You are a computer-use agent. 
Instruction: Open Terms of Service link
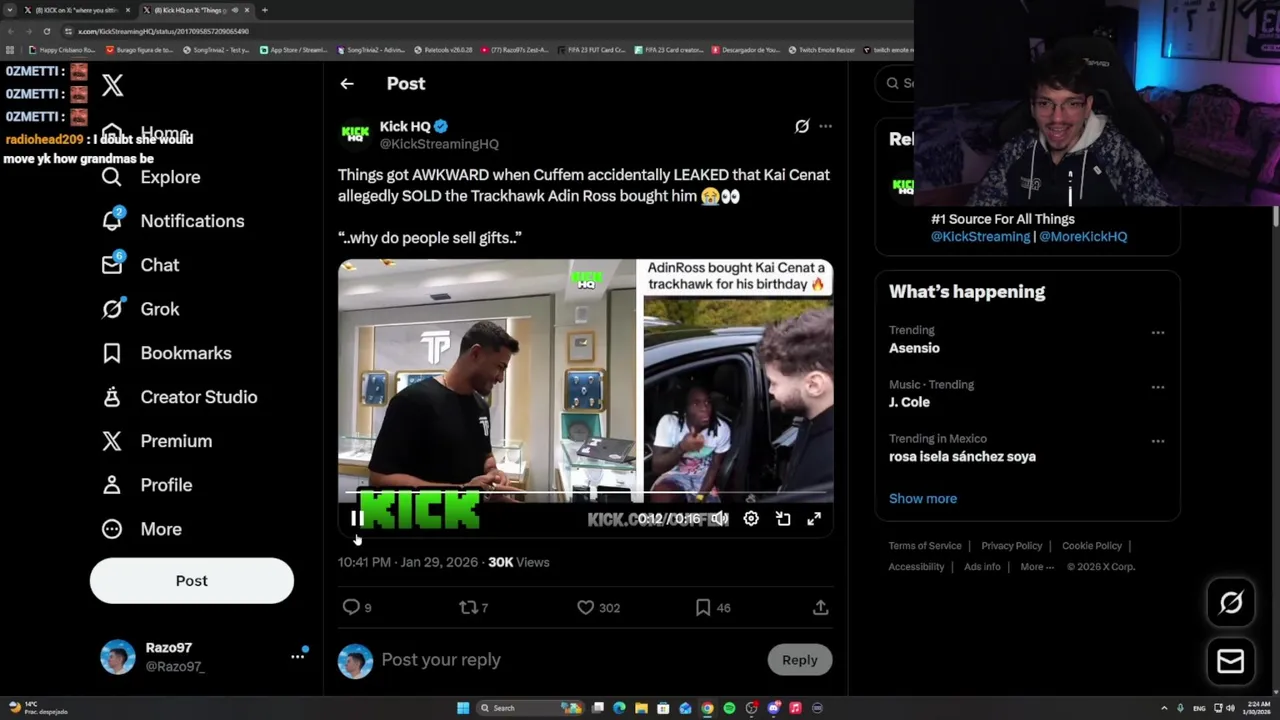tap(925, 546)
